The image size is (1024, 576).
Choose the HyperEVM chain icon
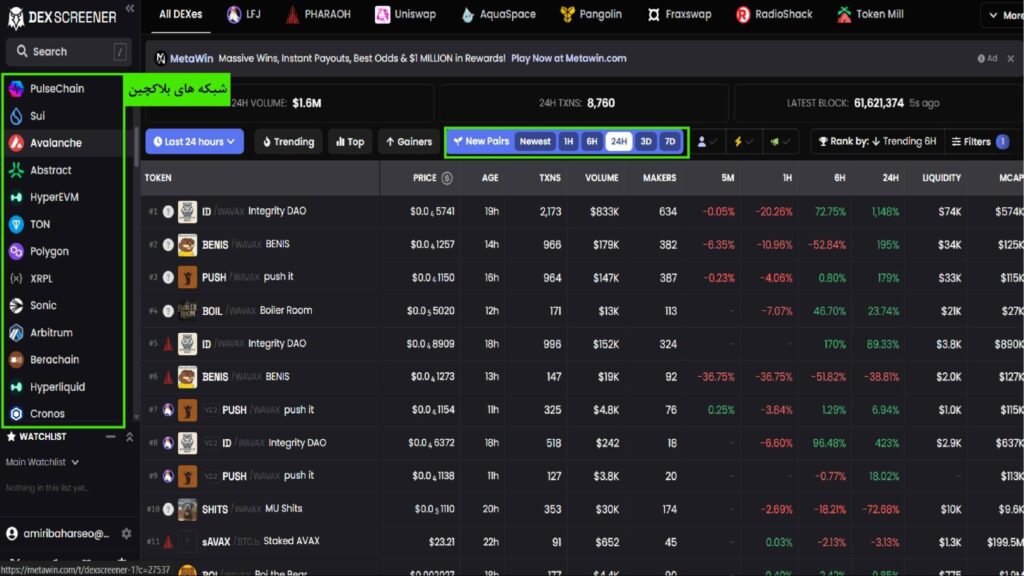click(x=16, y=197)
